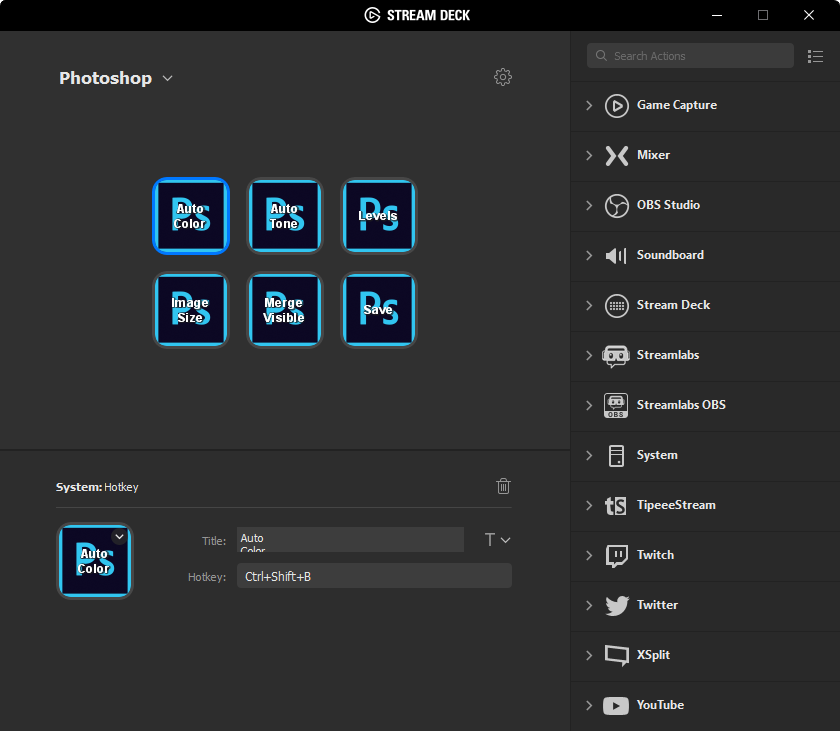Open profile settings gear icon

point(503,77)
